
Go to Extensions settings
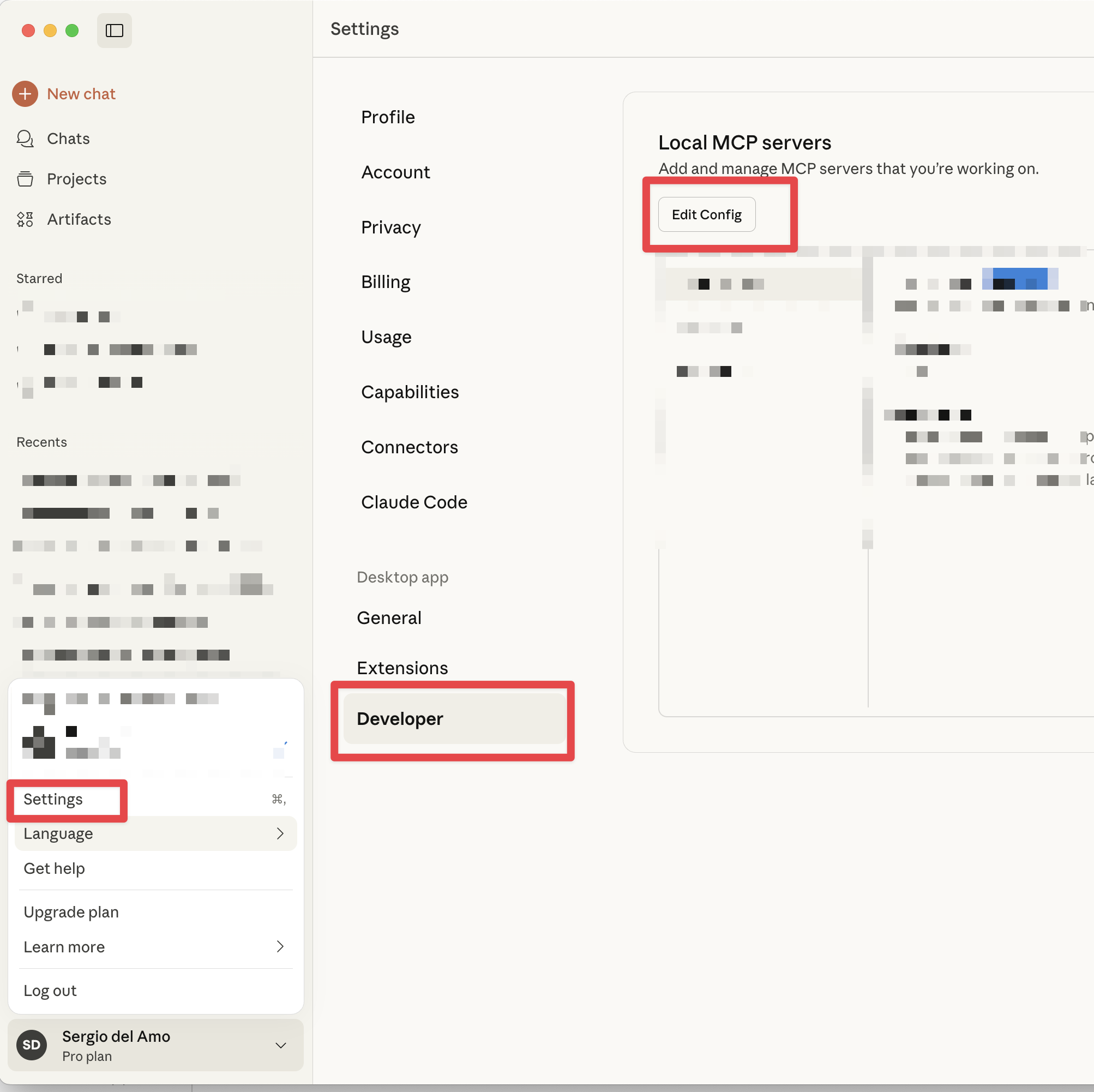pos(402,668)
